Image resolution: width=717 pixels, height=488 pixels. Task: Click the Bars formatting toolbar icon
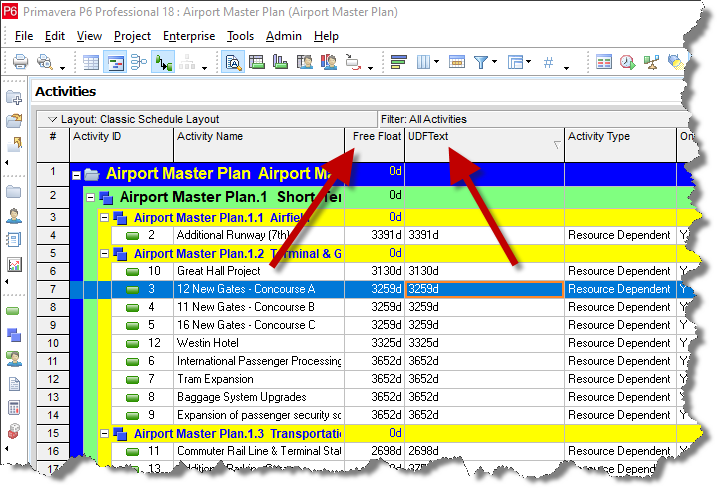pyautogui.click(x=398, y=62)
